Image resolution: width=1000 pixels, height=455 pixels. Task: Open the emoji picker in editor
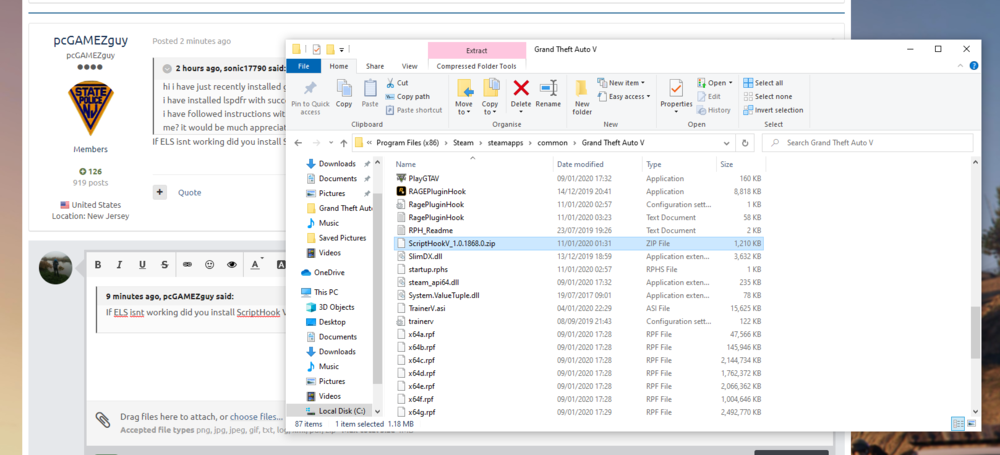pos(209,264)
